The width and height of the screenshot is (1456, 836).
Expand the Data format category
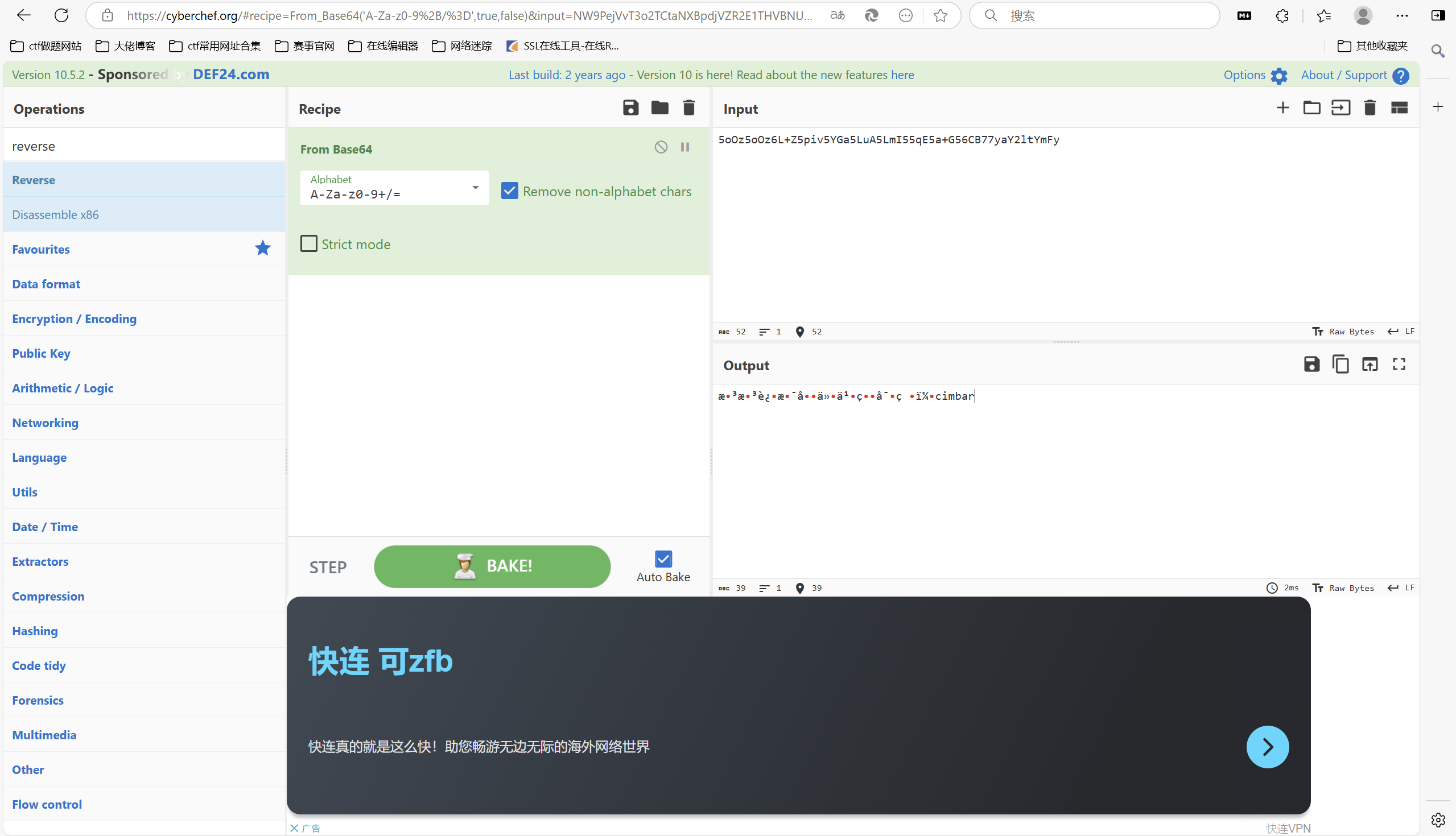[x=144, y=284]
